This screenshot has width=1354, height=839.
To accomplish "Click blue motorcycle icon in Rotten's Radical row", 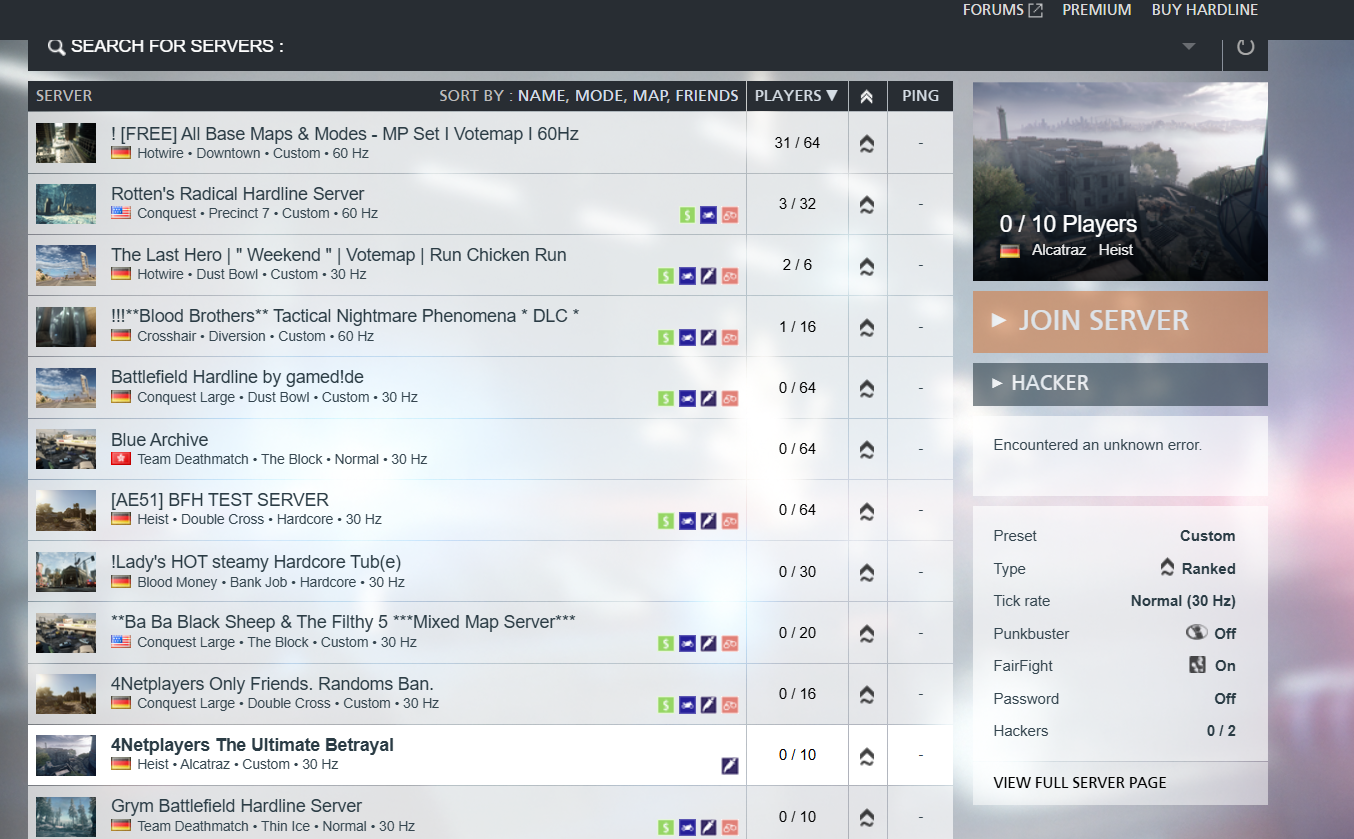I will [708, 214].
